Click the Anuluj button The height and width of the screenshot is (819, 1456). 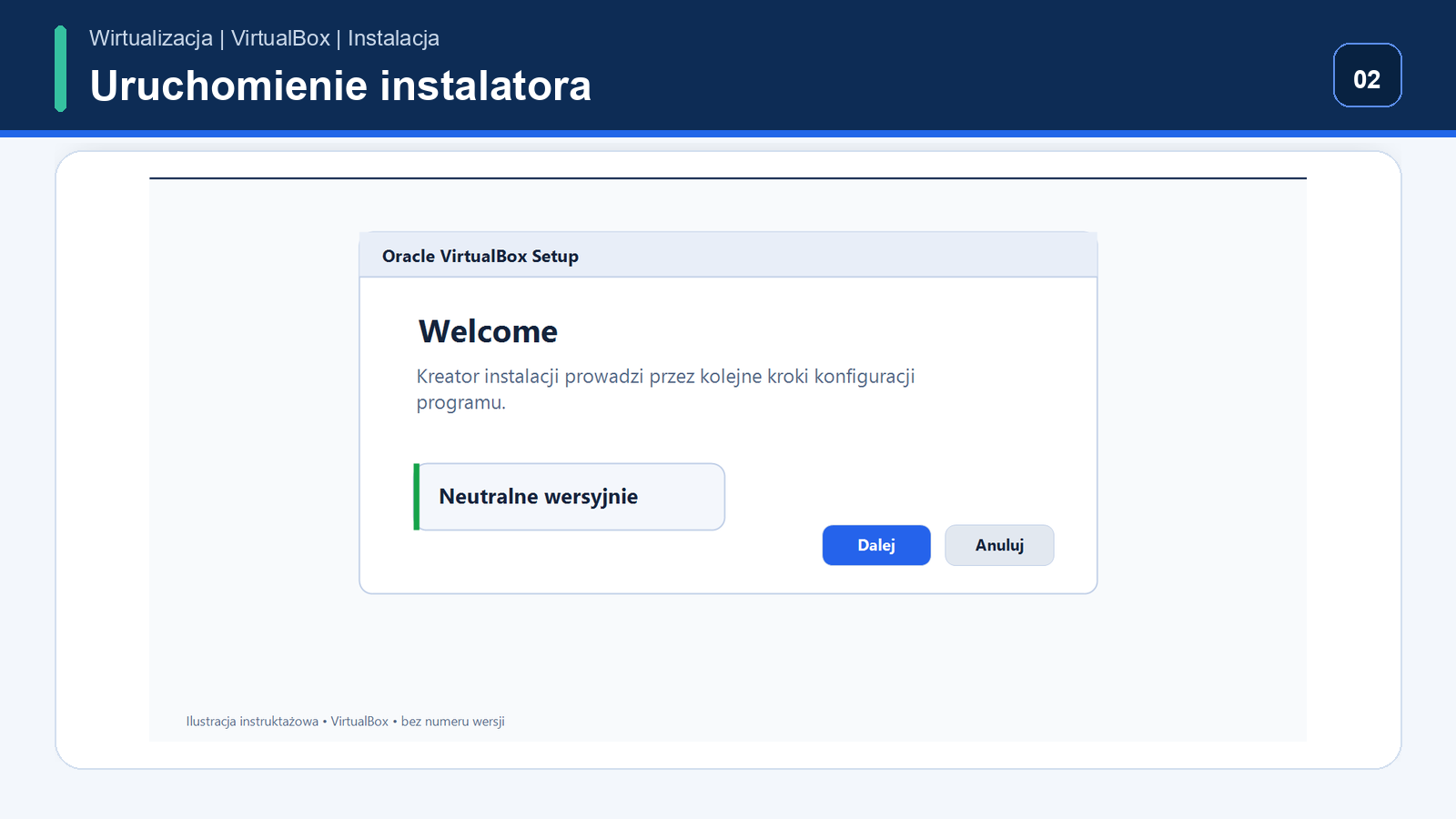pos(999,545)
